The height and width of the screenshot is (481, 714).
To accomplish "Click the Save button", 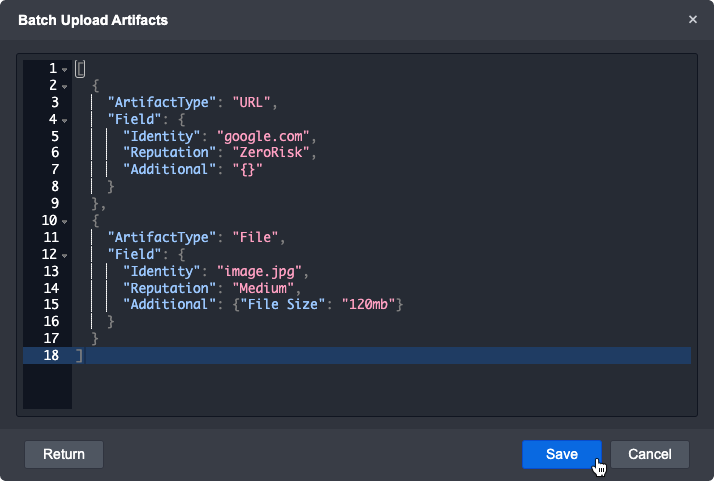I will click(561, 454).
